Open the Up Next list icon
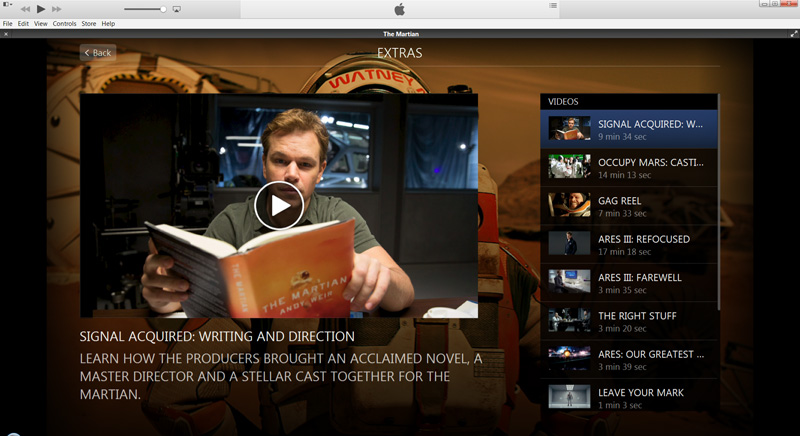800x436 pixels. pyautogui.click(x=553, y=5)
